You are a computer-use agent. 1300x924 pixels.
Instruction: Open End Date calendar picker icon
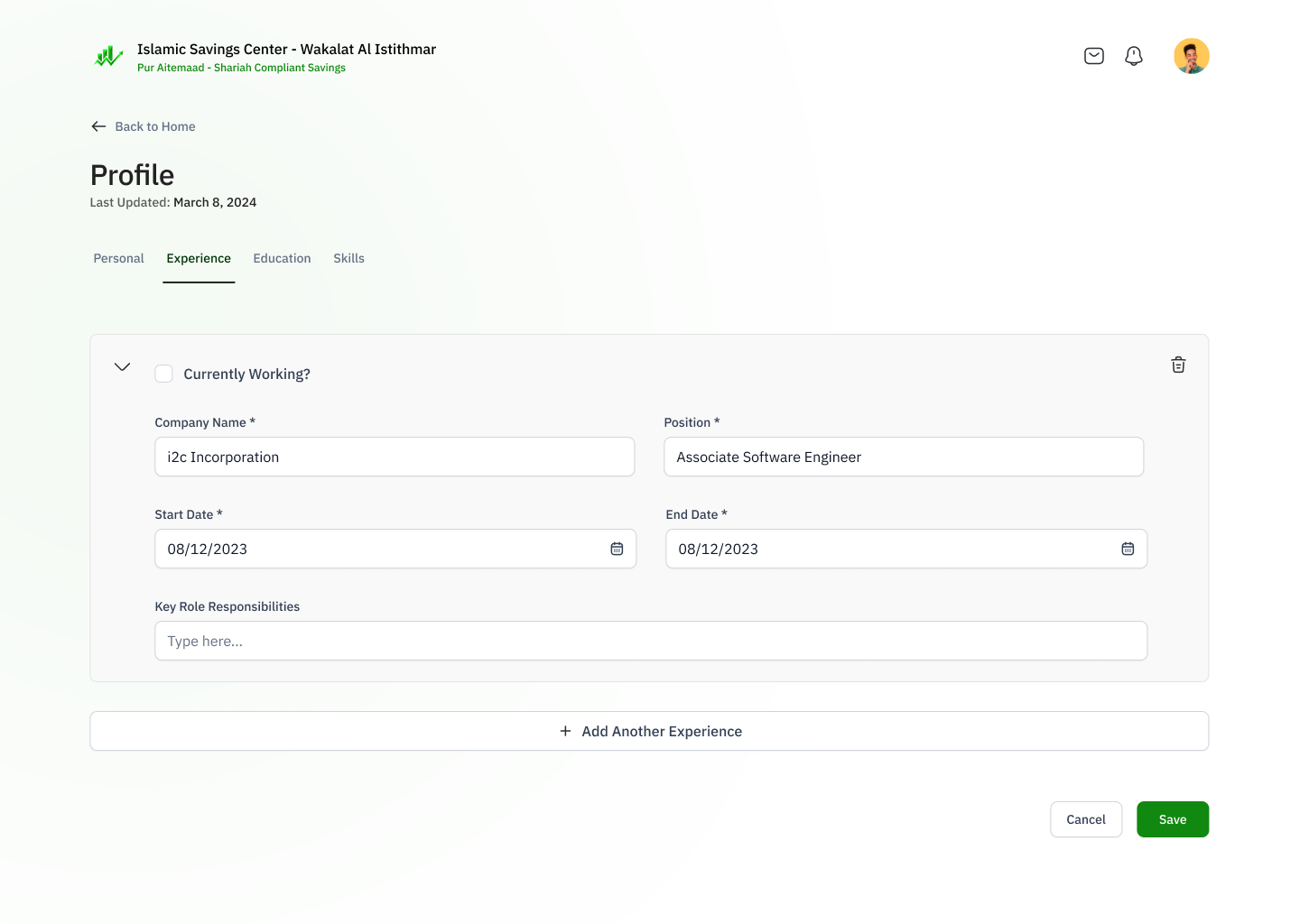[1128, 549]
